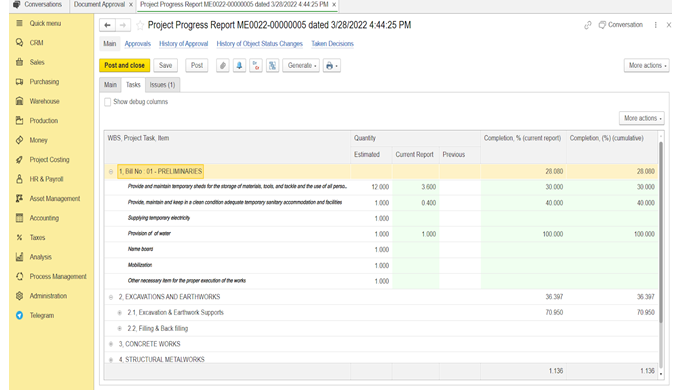Open the Conversation button at top right
Screen dimensions: 680x390
coord(621,25)
